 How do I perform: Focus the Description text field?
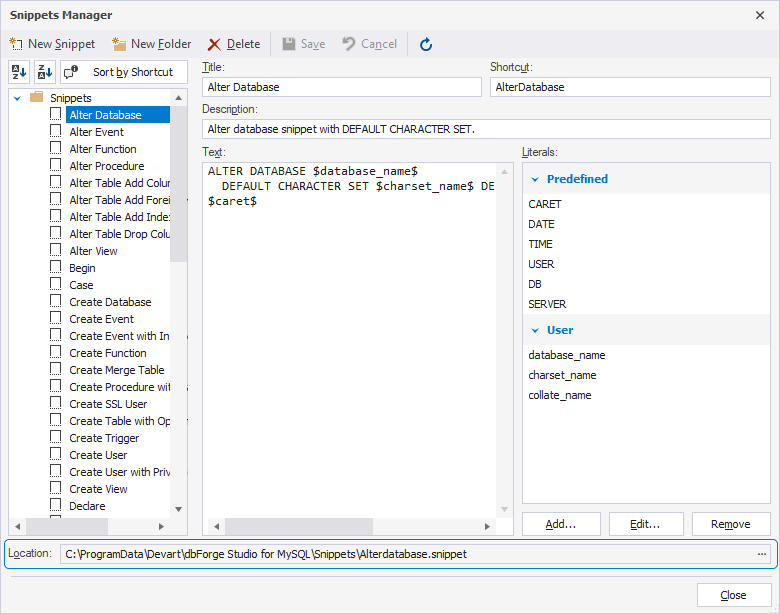point(487,129)
